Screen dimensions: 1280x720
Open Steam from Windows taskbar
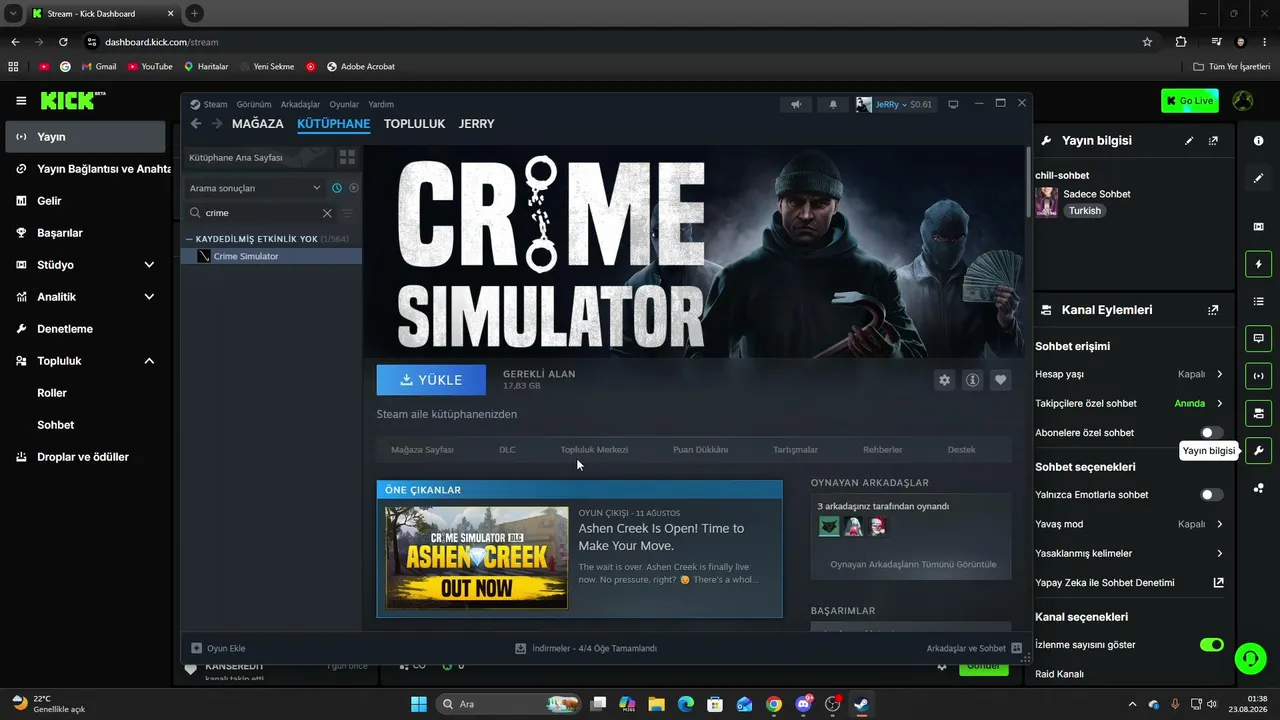860,704
